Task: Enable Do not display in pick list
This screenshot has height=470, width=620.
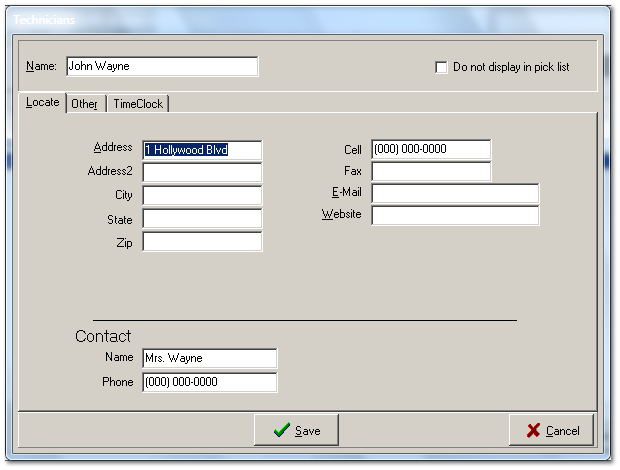Action: pyautogui.click(x=441, y=67)
